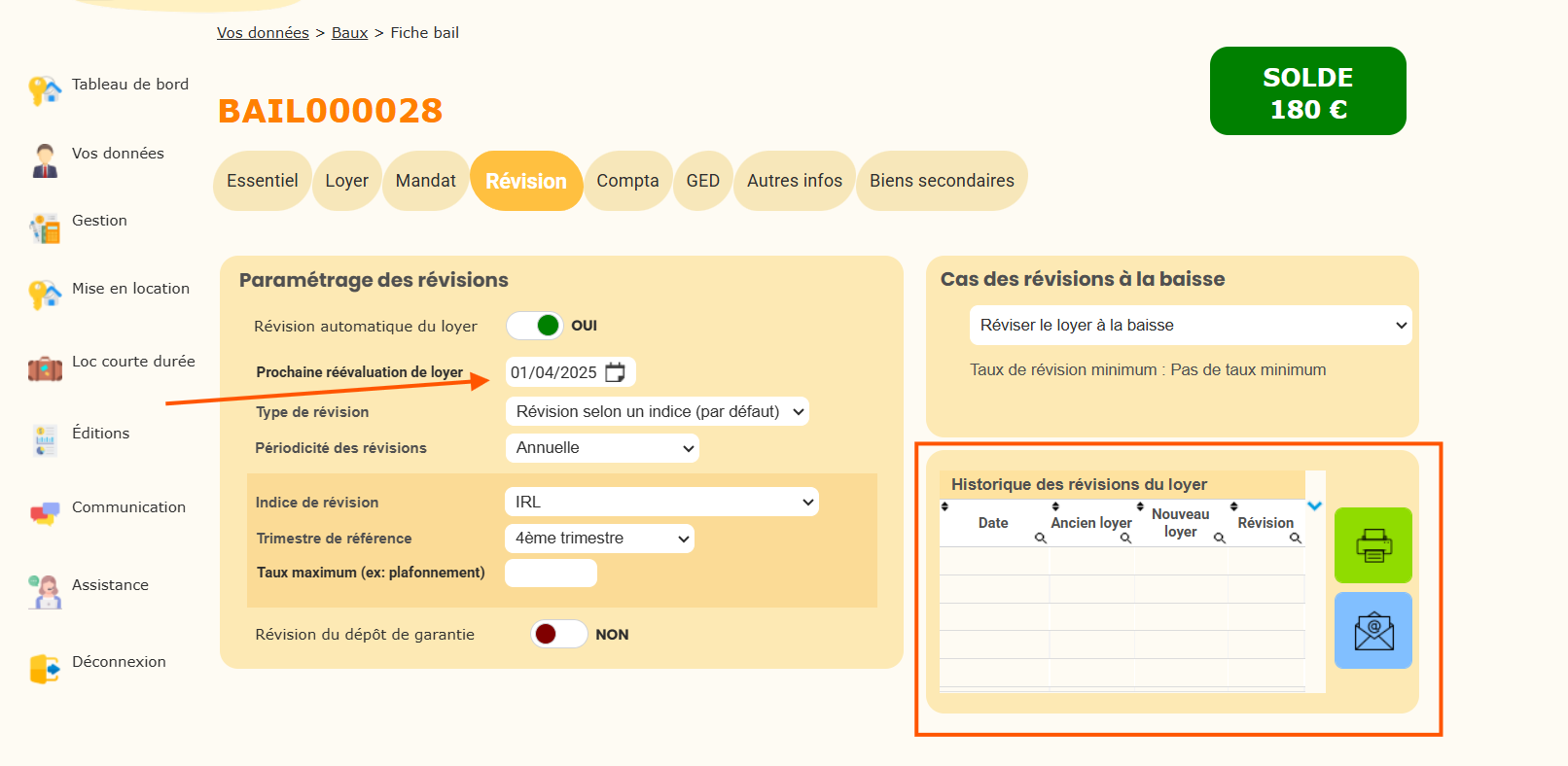This screenshot has width=1568, height=766.
Task: Click the Ancien loyer column header
Action: click(1091, 523)
